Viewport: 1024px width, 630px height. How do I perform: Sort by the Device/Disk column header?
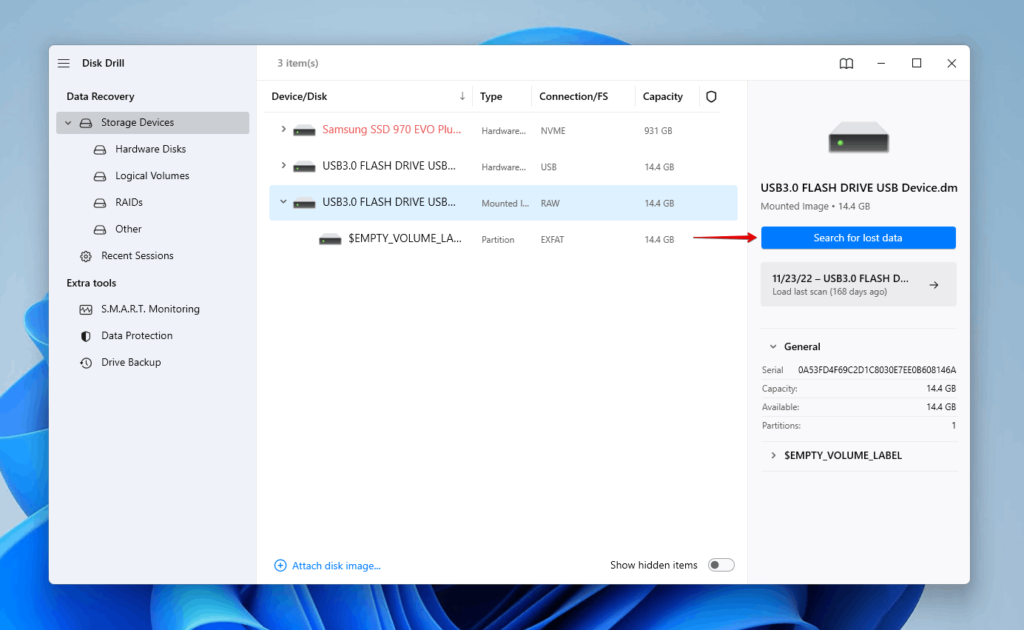click(x=299, y=96)
